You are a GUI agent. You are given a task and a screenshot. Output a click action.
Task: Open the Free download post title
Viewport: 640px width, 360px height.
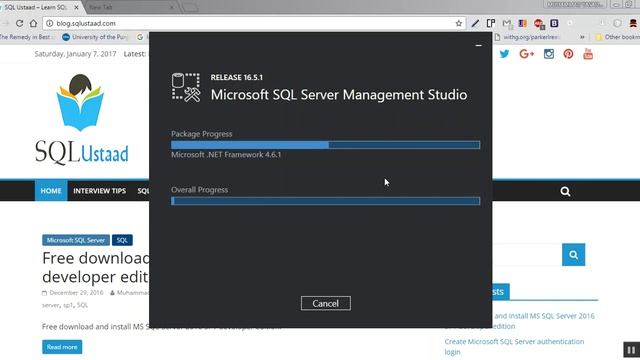coord(96,267)
